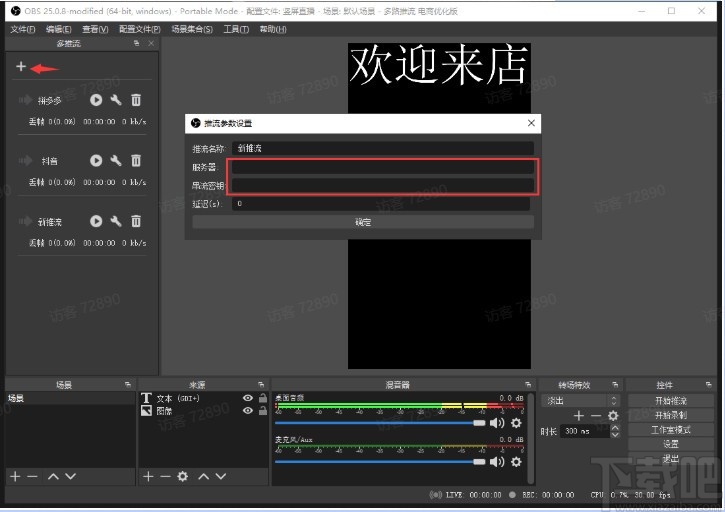The width and height of the screenshot is (725, 512).
Task: Open the 帮助(H) menu
Action: (x=273, y=29)
